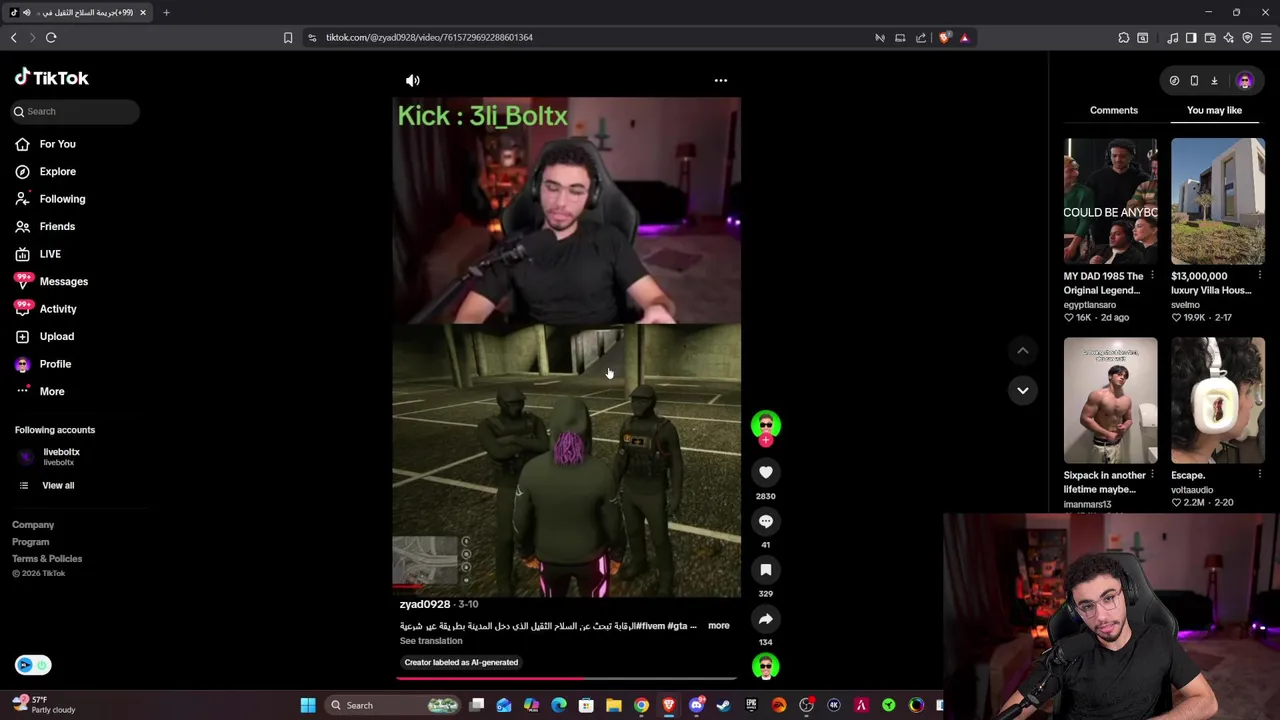Image resolution: width=1280 pixels, height=720 pixels.
Task: Open Terms & Policies link
Action: (47, 558)
